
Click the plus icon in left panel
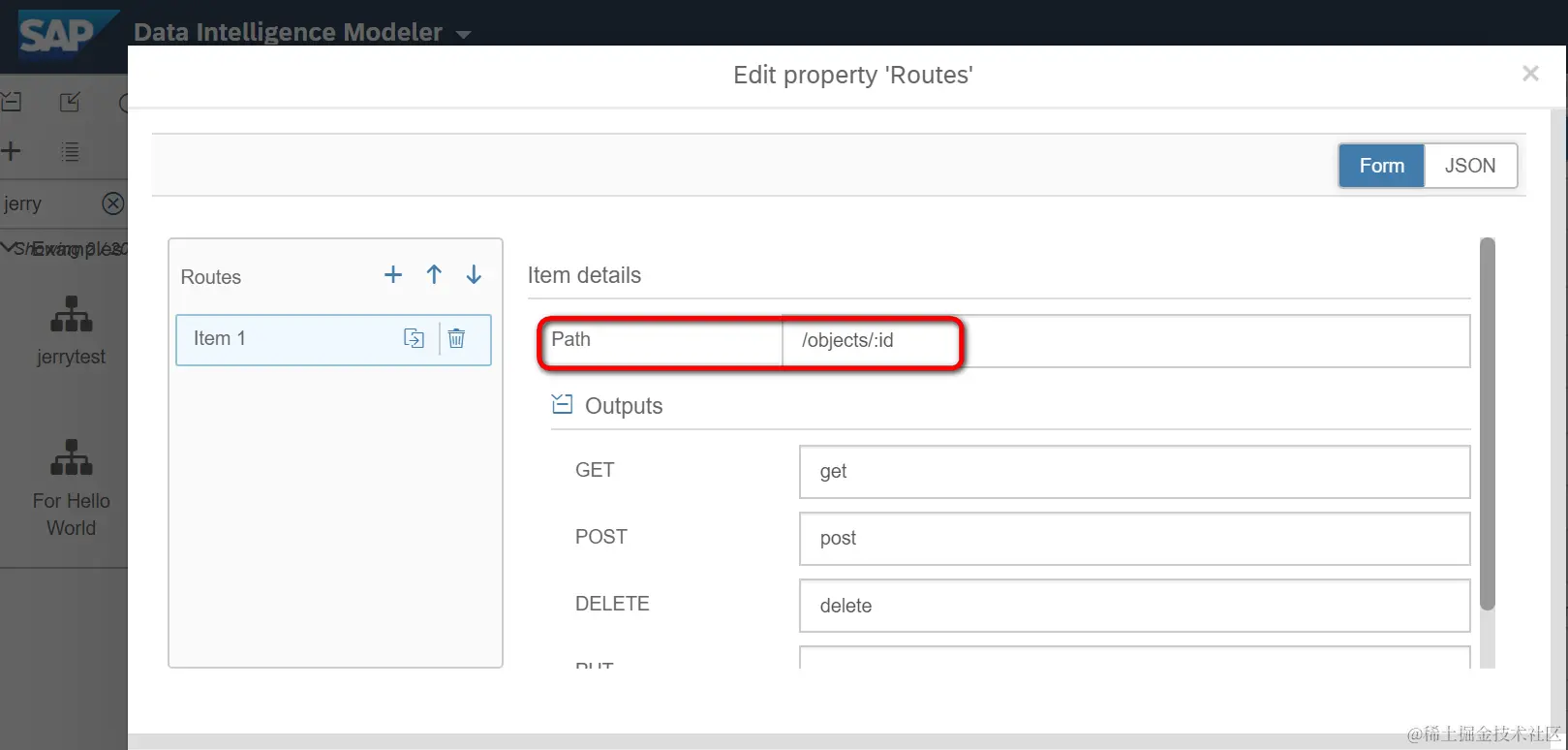11,151
